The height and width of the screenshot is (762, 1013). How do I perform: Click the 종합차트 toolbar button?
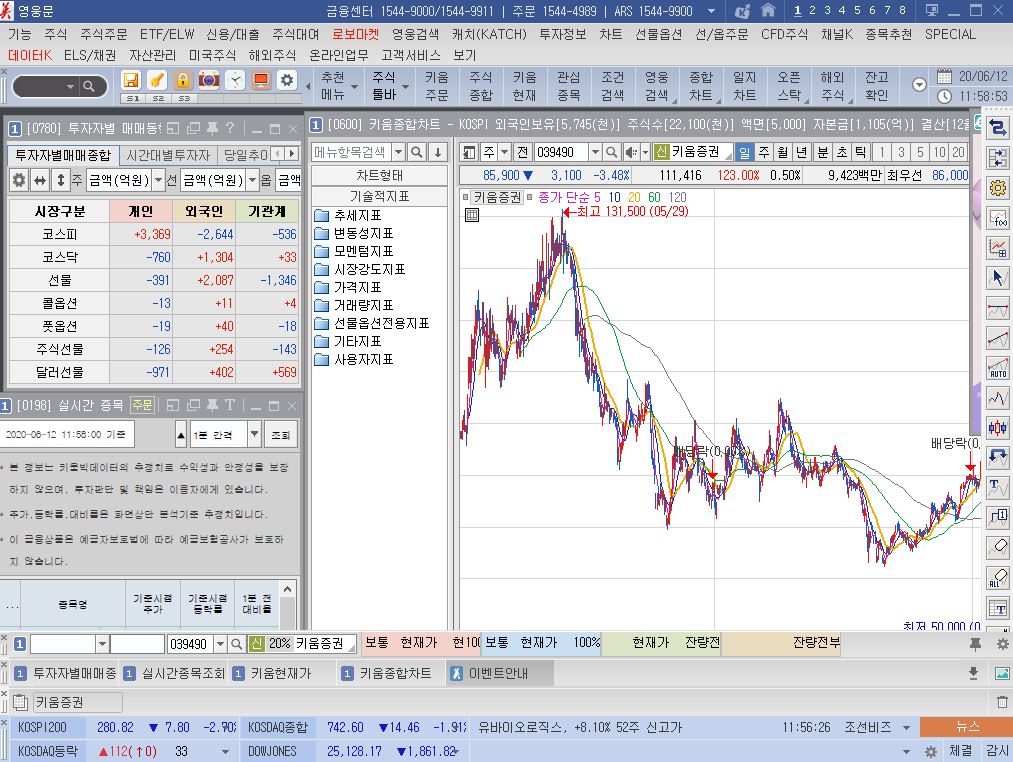coord(700,87)
